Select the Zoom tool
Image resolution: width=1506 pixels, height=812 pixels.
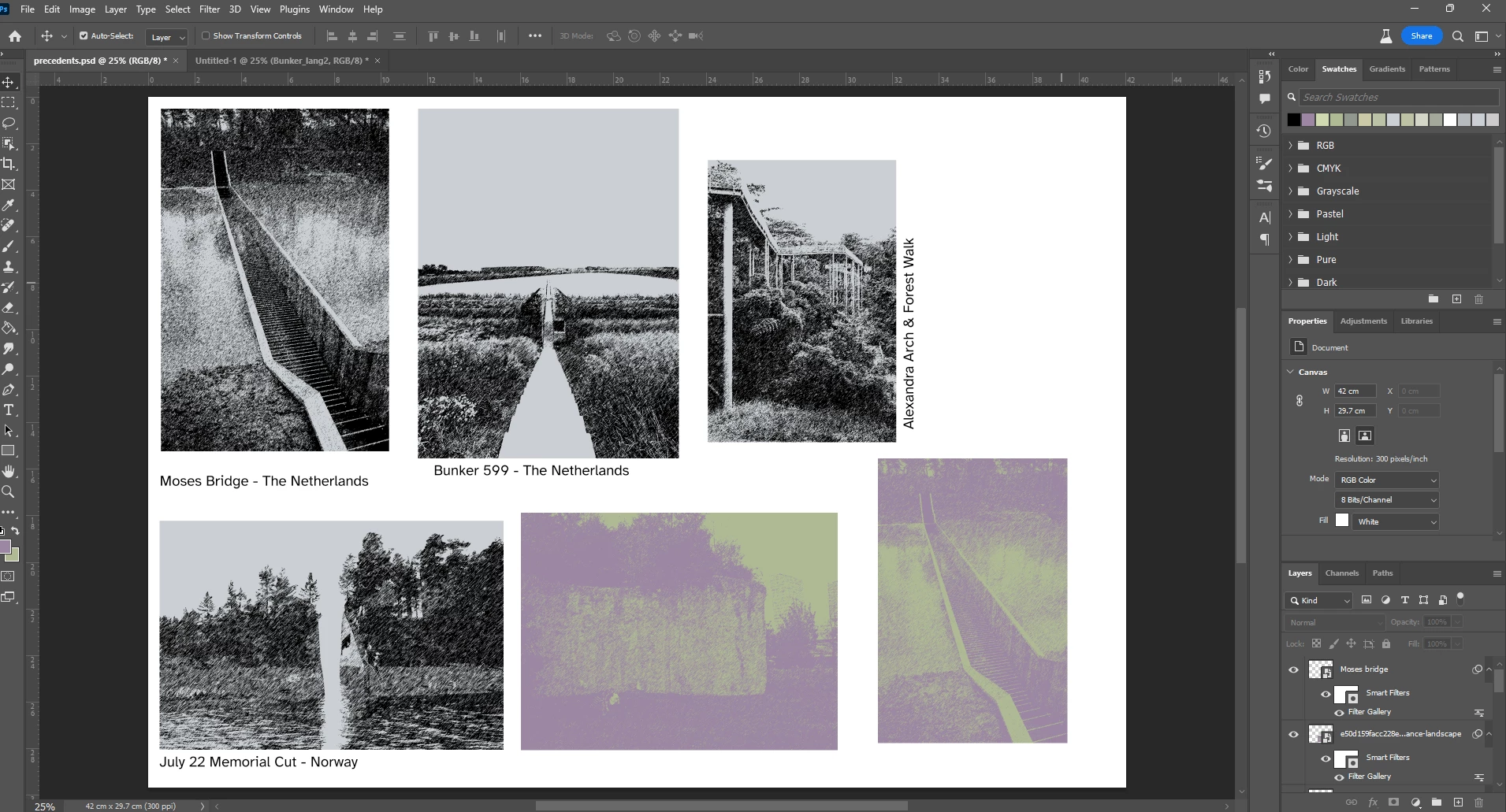9,491
